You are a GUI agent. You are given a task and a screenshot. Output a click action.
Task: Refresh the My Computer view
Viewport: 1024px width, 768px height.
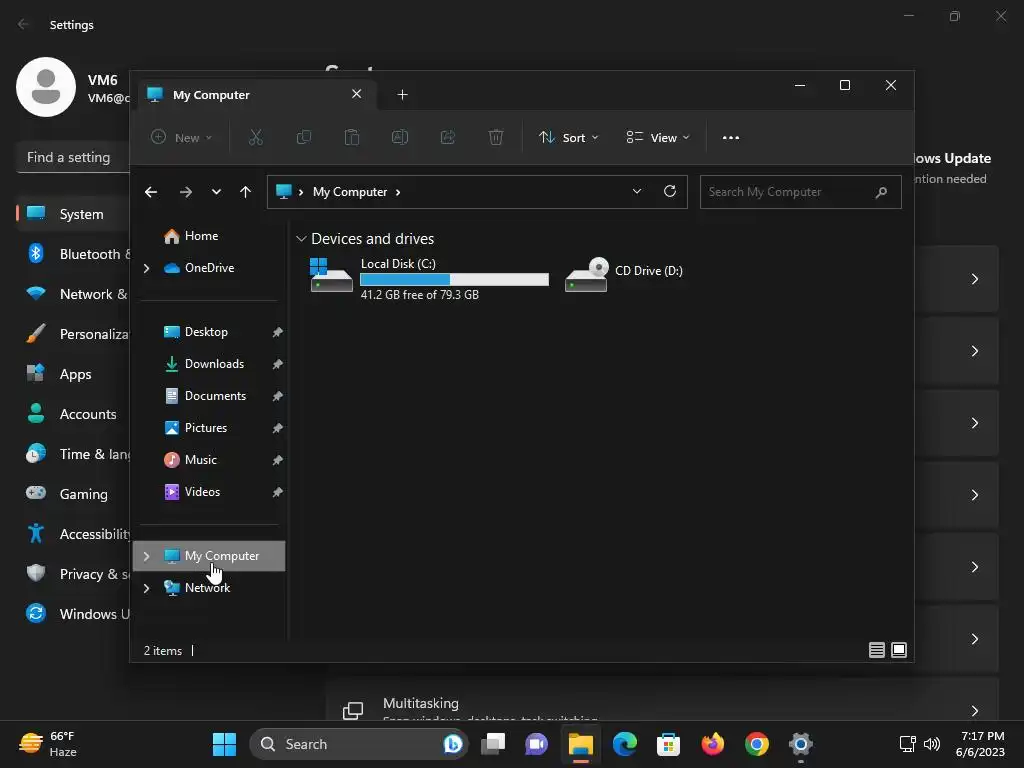[669, 191]
